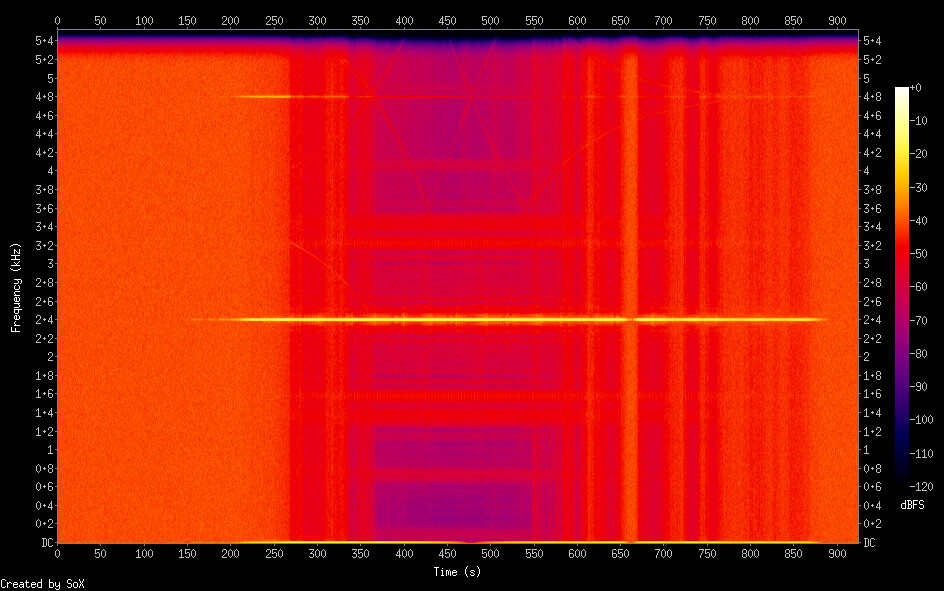Viewport: 944px width, 591px height.
Task: Click the 450 tick on the bottom time axis
Action: pyautogui.click(x=447, y=553)
